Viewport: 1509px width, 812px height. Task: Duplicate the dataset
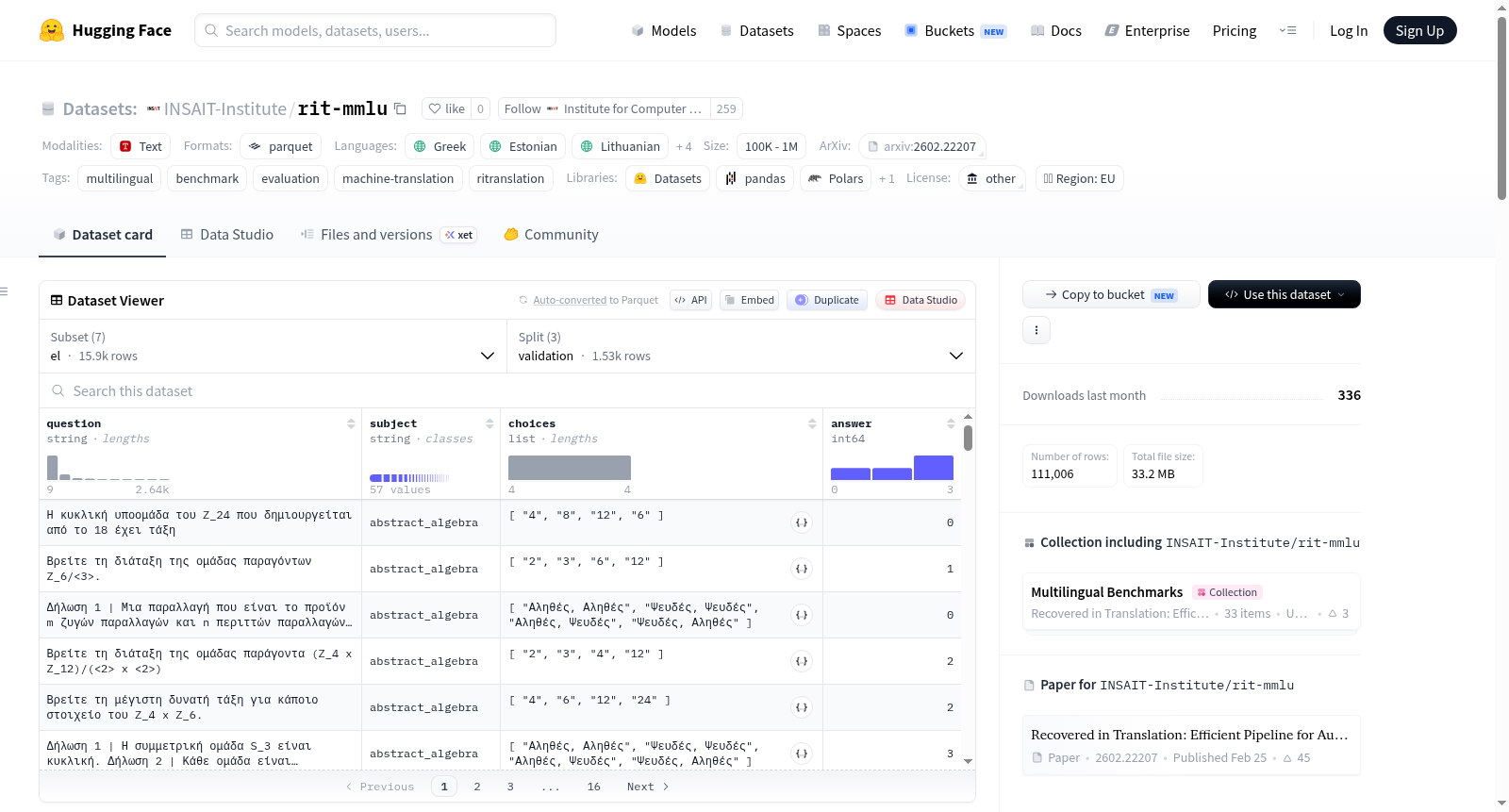coord(827,300)
